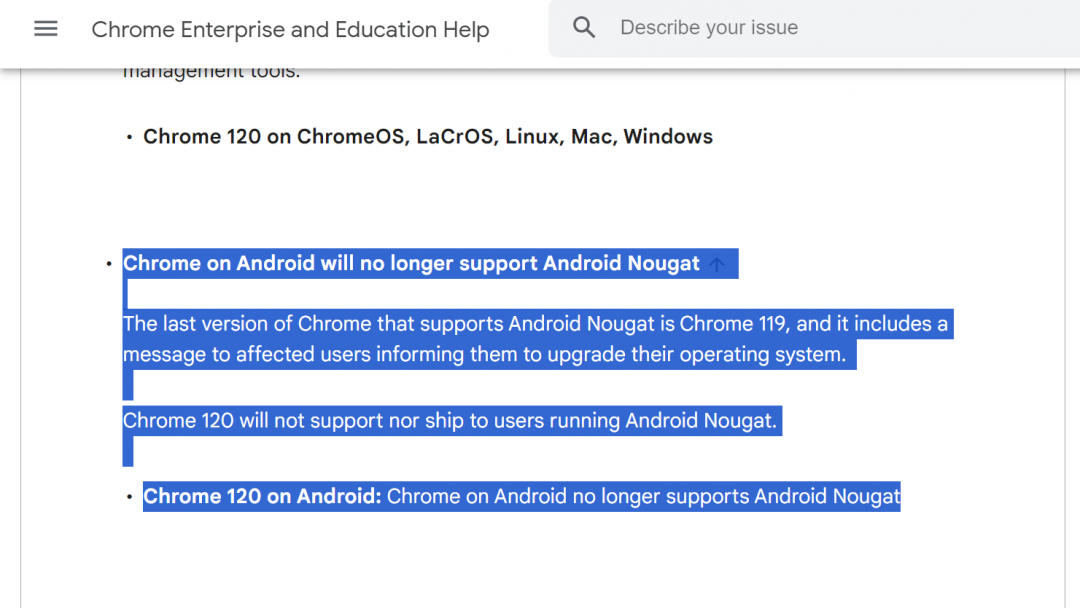Click the 'Chrome 120 on Android:' bold label
This screenshot has width=1080, height=608.
coord(262,497)
